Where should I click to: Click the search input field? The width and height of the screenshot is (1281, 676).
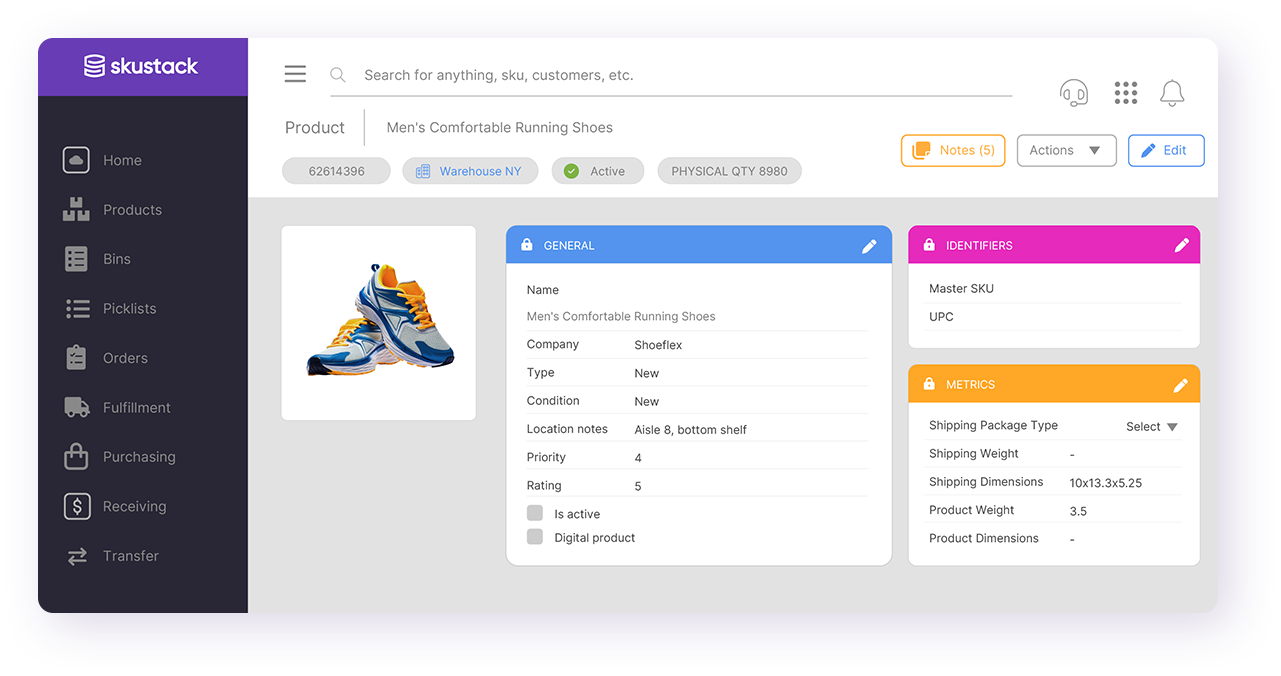coord(671,75)
